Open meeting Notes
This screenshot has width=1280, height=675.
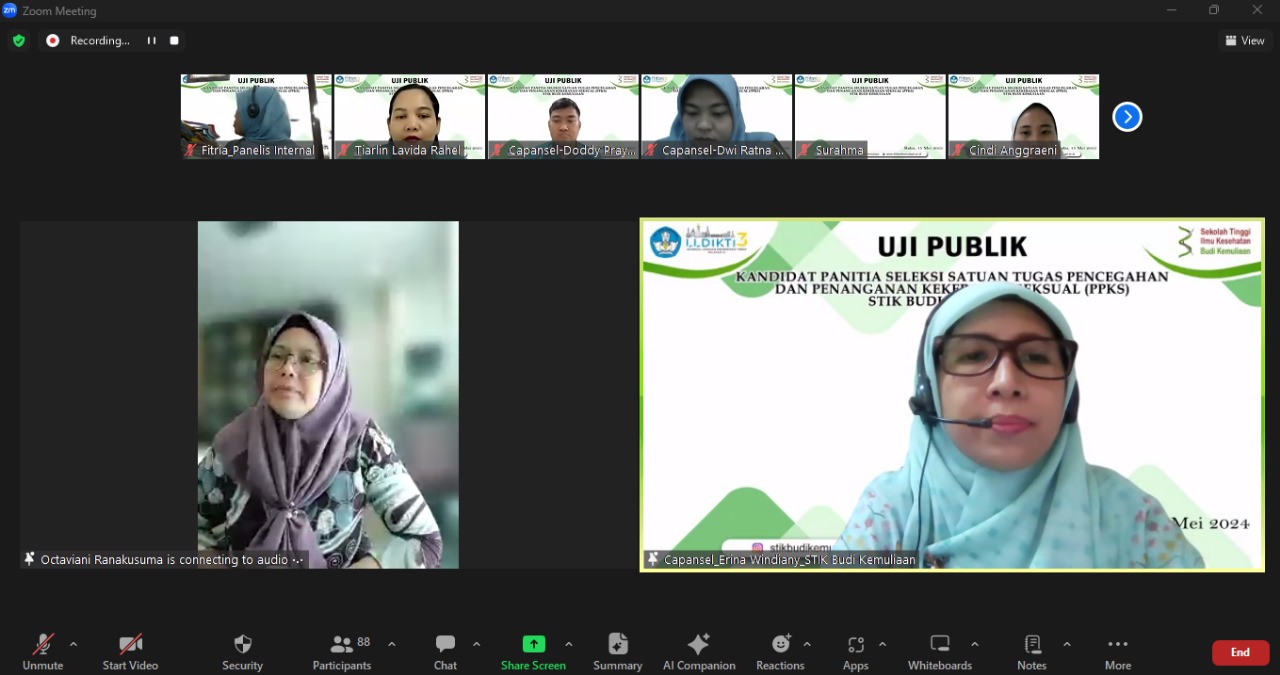[x=1032, y=652]
